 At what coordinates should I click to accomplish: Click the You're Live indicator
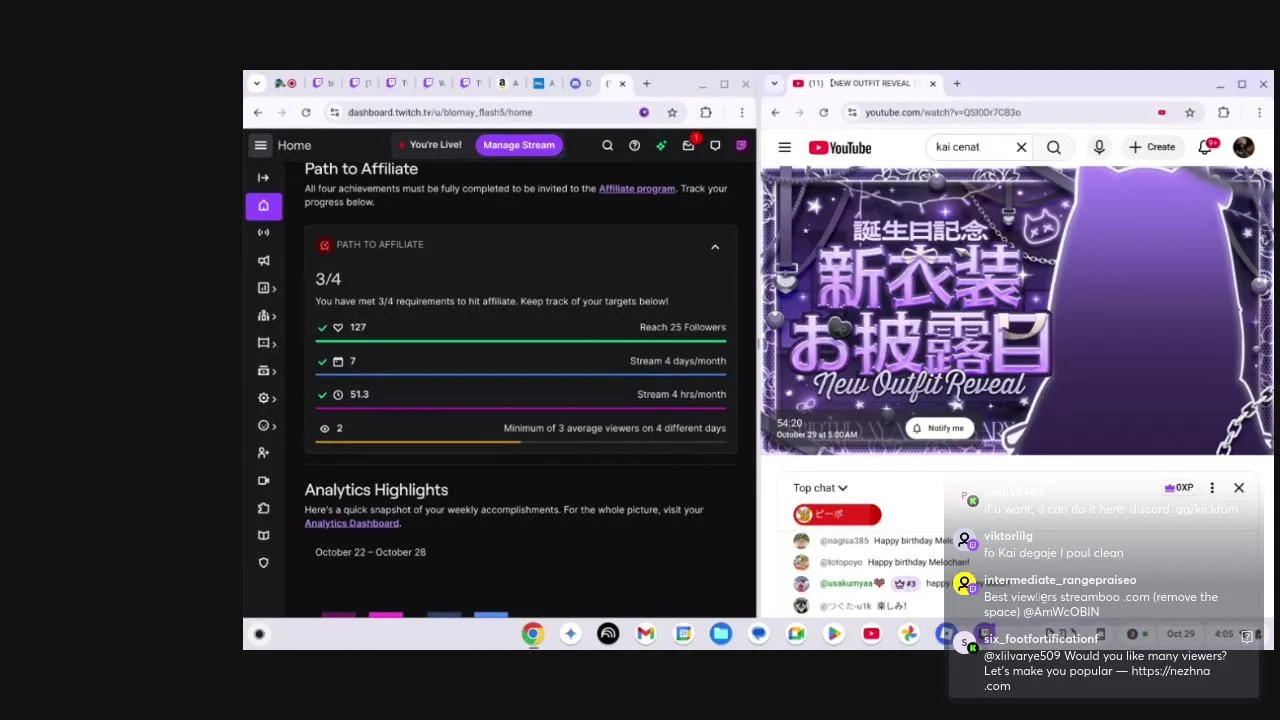[430, 145]
